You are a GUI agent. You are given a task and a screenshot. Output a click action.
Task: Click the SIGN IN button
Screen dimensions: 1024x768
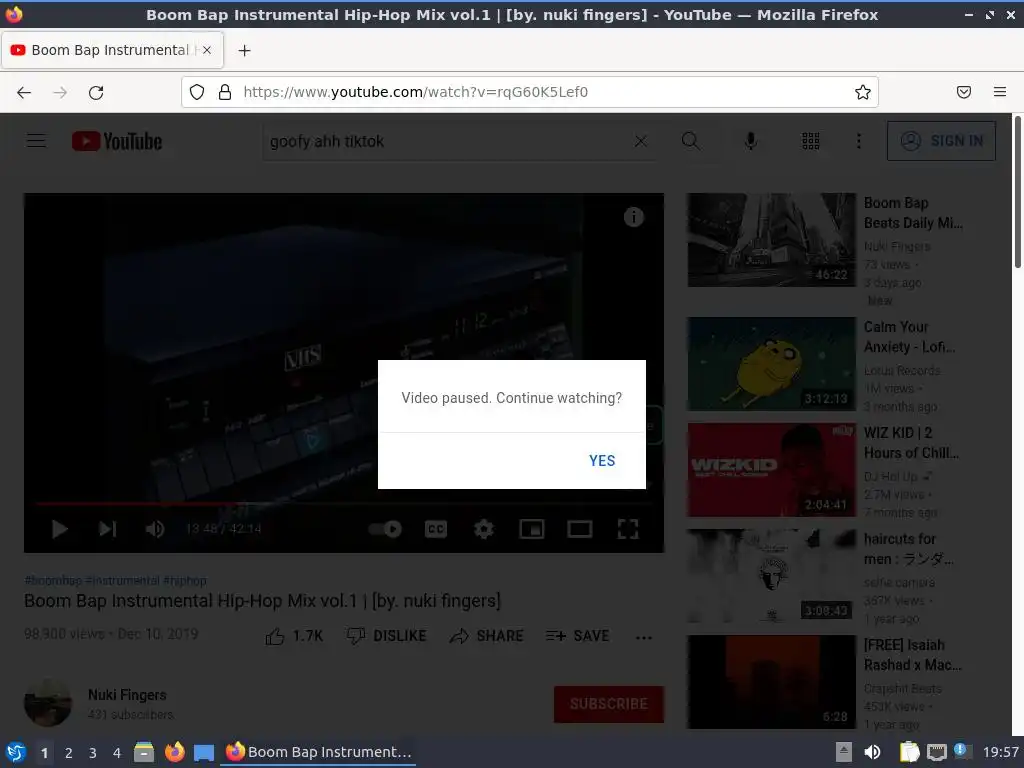[941, 140]
